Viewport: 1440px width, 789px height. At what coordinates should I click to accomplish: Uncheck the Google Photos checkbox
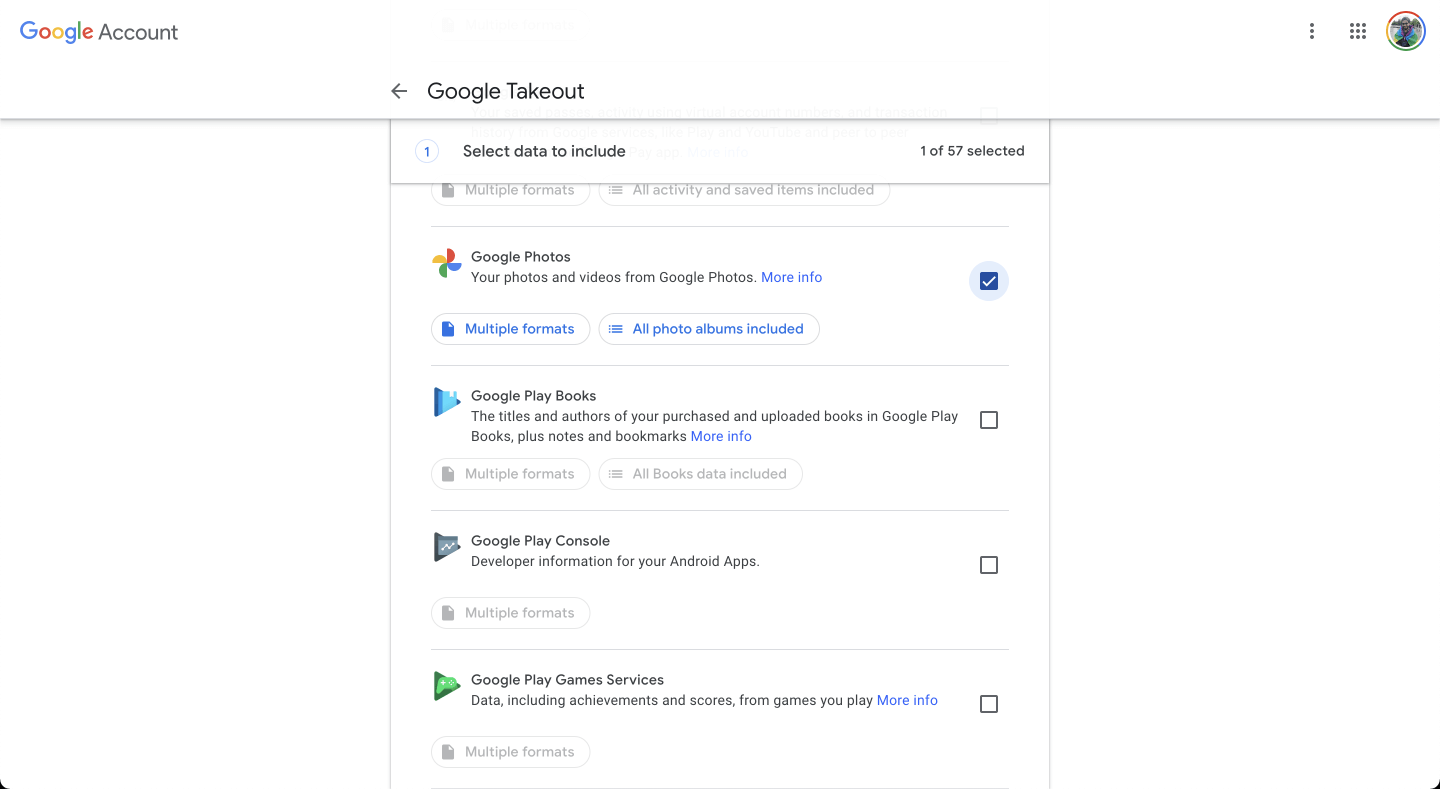tap(988, 281)
